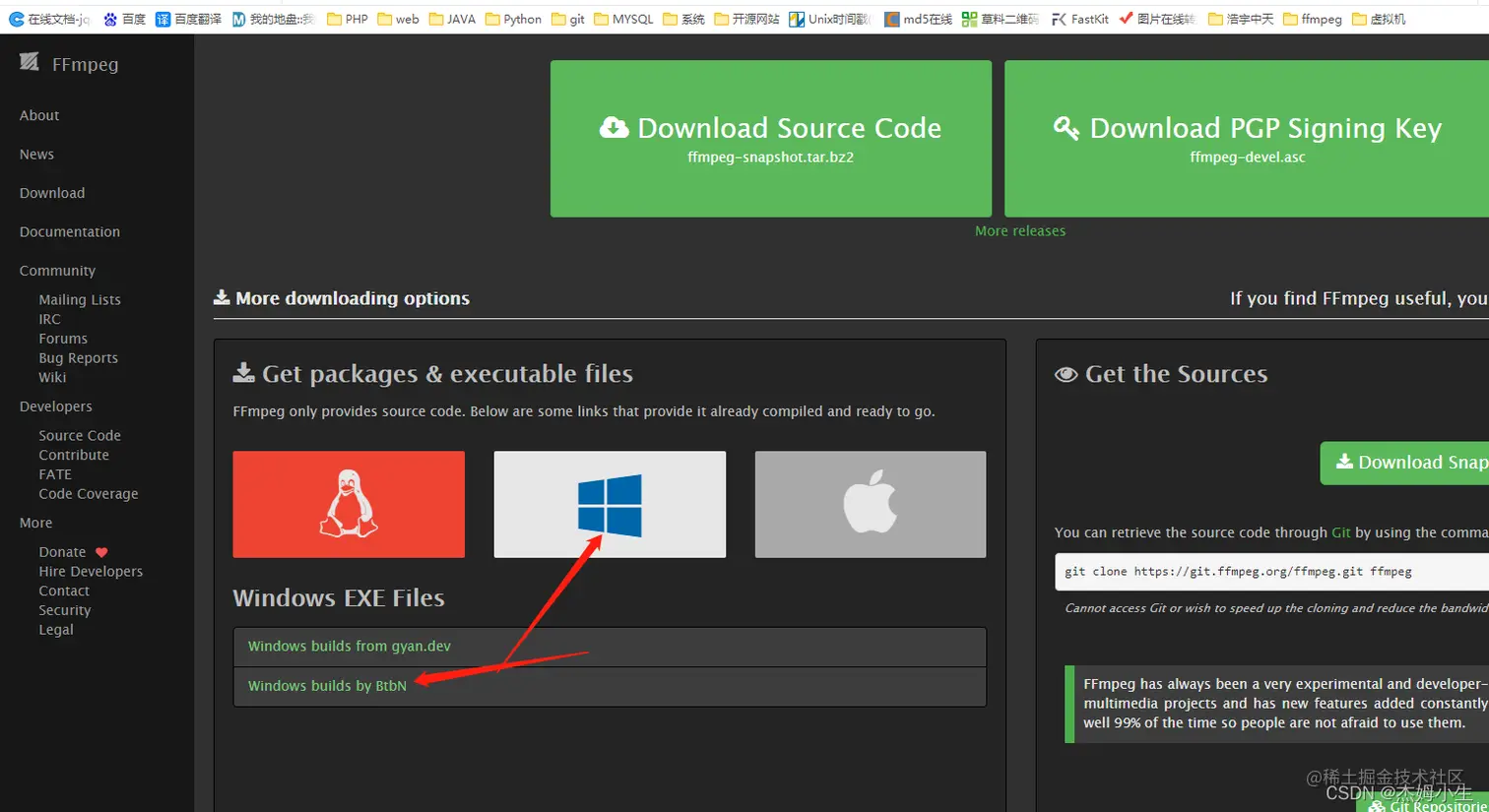The width and height of the screenshot is (1489, 812).
Task: Open Forums link in sidebar
Action: (63, 339)
